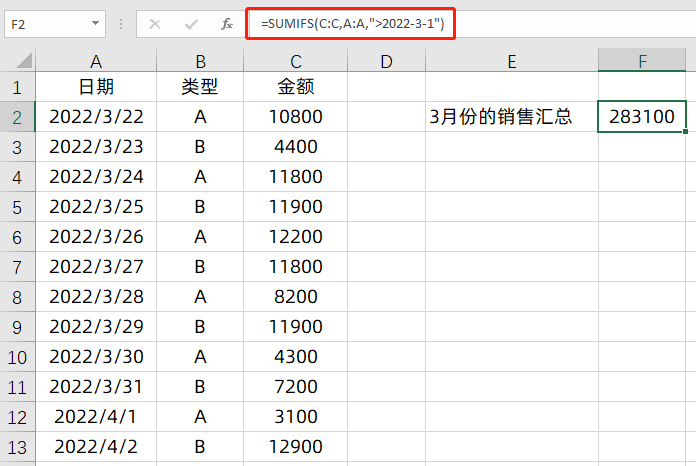
Task: Select column F header
Action: [x=642, y=61]
